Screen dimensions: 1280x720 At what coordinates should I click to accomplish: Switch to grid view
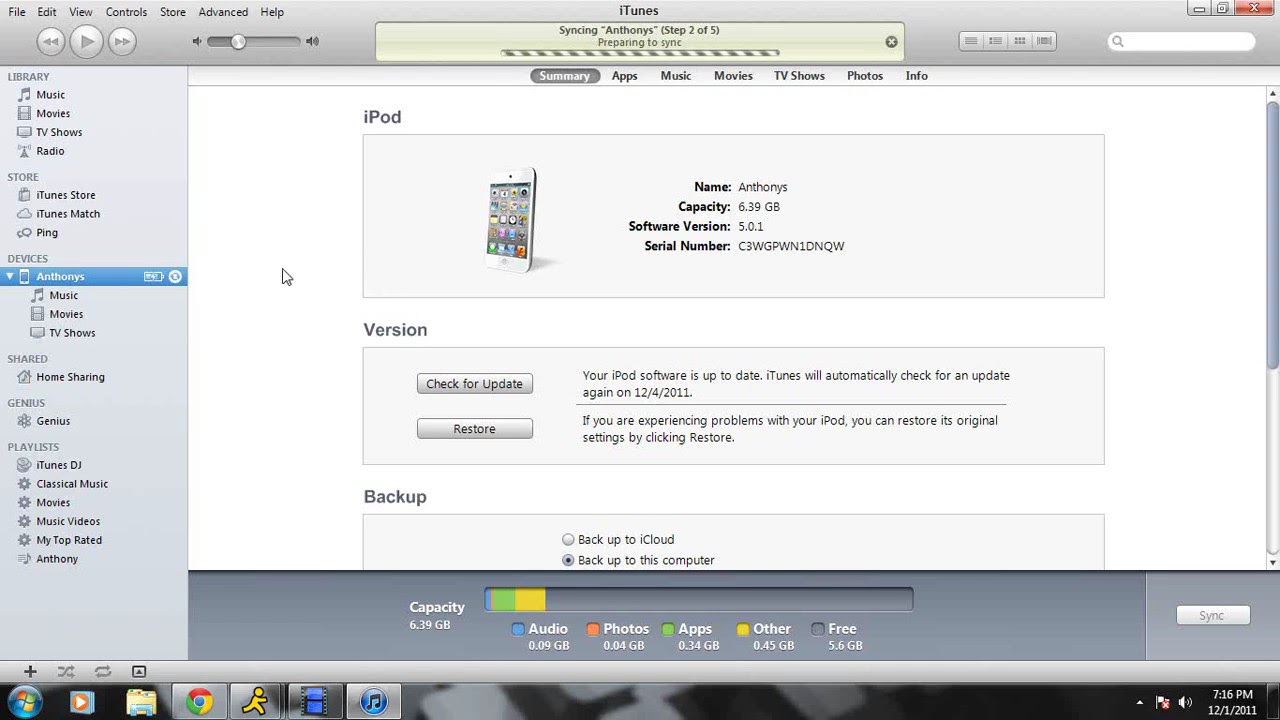1019,41
